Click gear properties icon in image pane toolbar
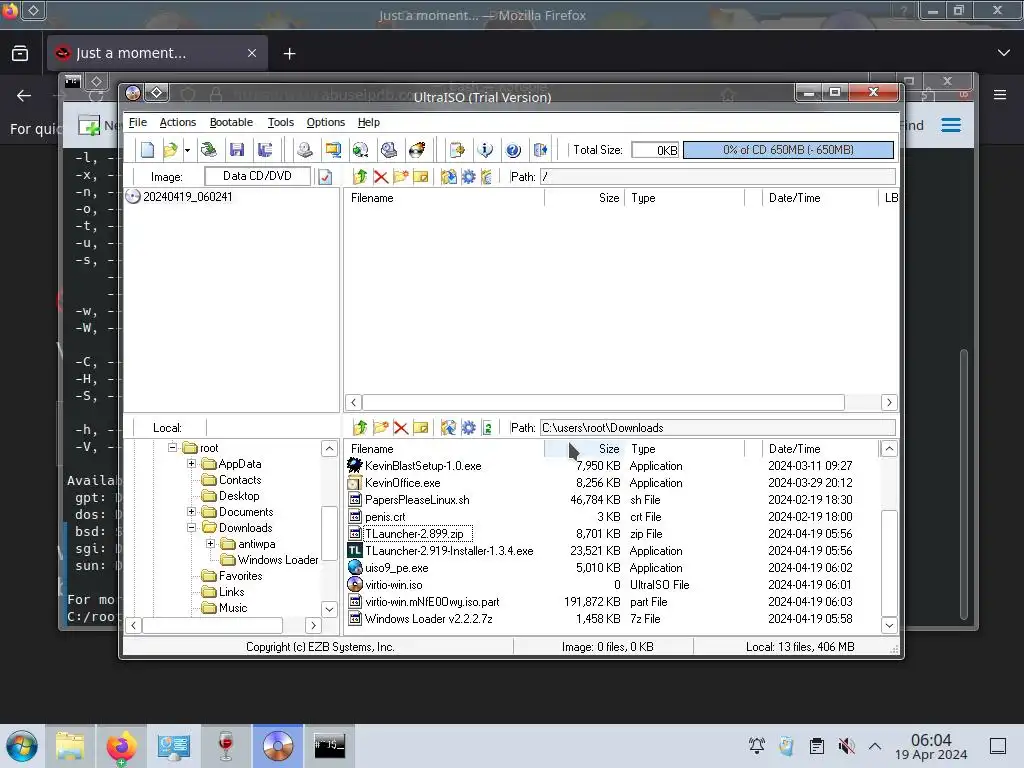The image size is (1024, 768). tap(468, 176)
